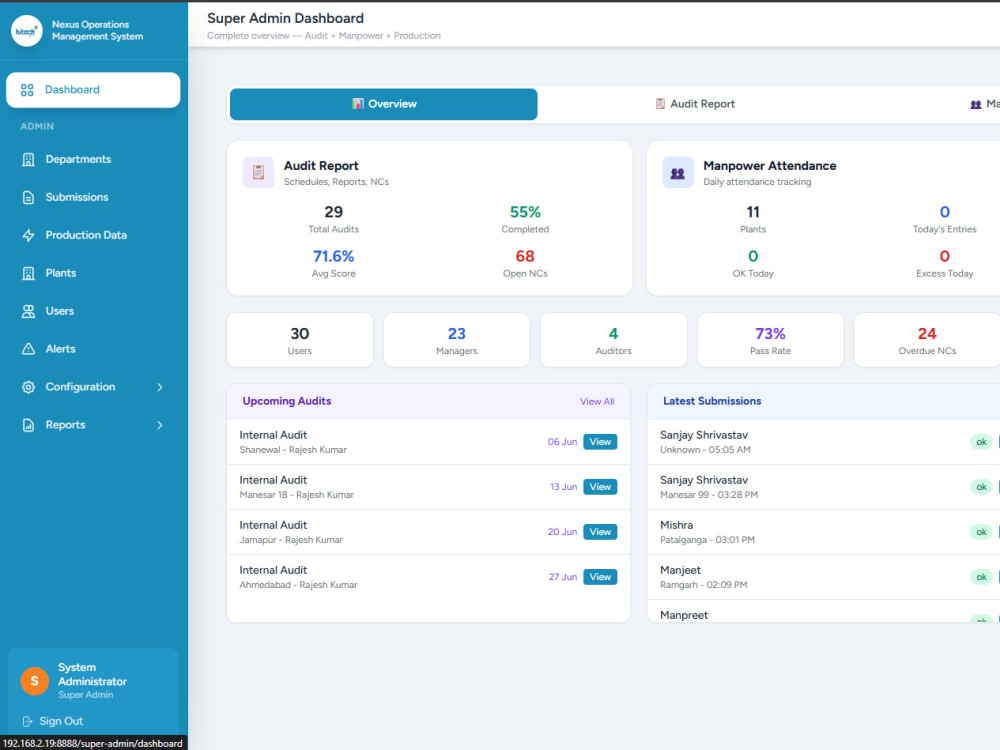
Task: View the 20 Jun Jamapur audit
Action: pos(600,532)
